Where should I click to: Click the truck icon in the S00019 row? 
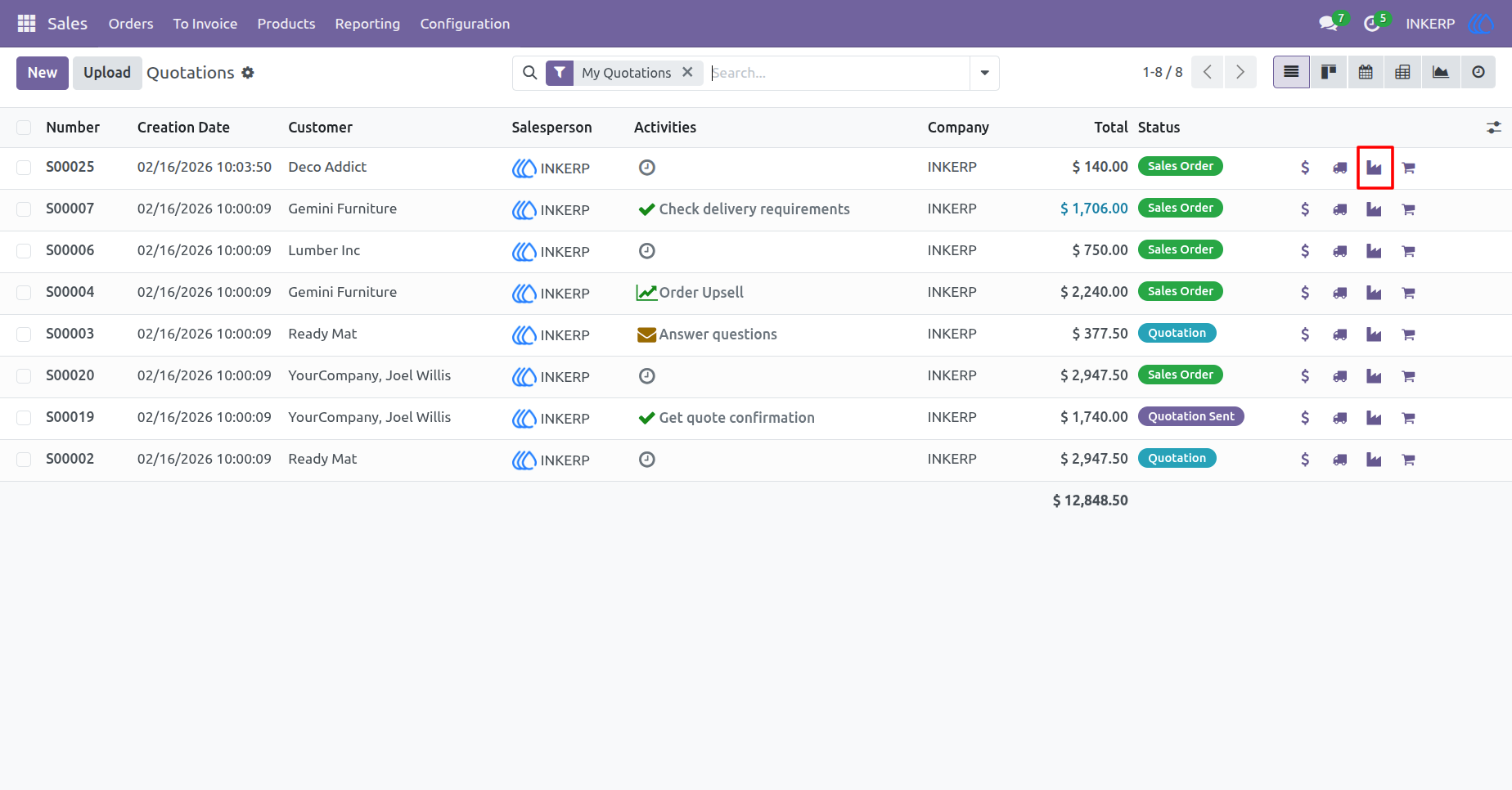1339,418
